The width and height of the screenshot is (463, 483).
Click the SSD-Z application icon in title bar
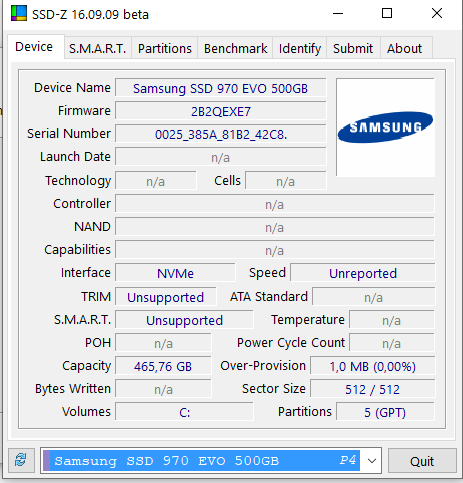pyautogui.click(x=19, y=14)
